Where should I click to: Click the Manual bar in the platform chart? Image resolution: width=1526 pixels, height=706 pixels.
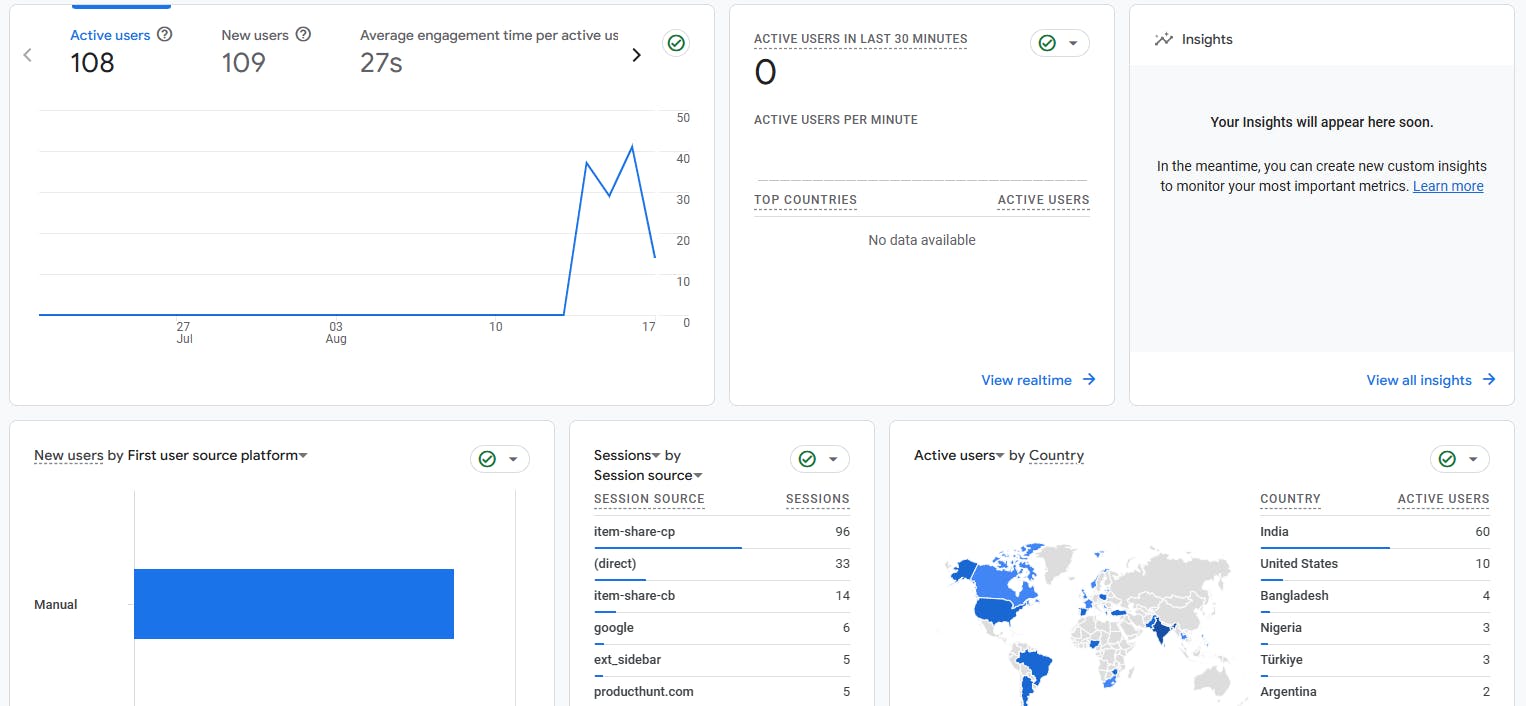pyautogui.click(x=294, y=604)
